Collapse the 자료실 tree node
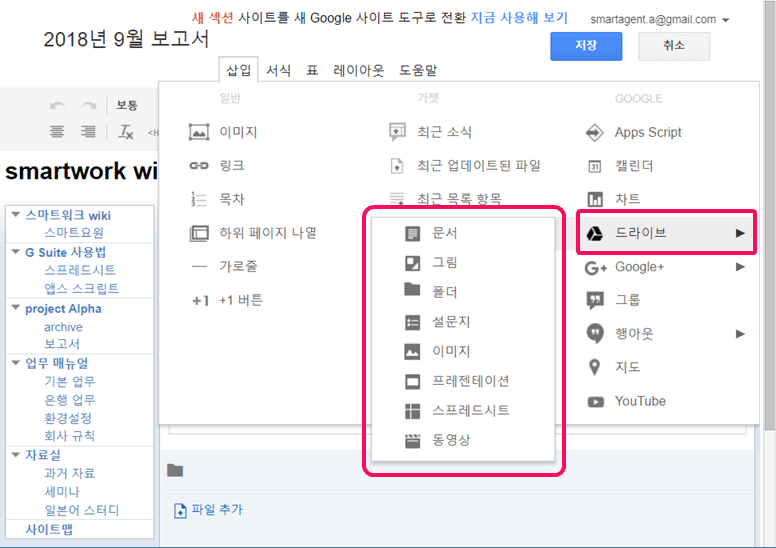Screen dimensions: 776x548 (x=15, y=454)
